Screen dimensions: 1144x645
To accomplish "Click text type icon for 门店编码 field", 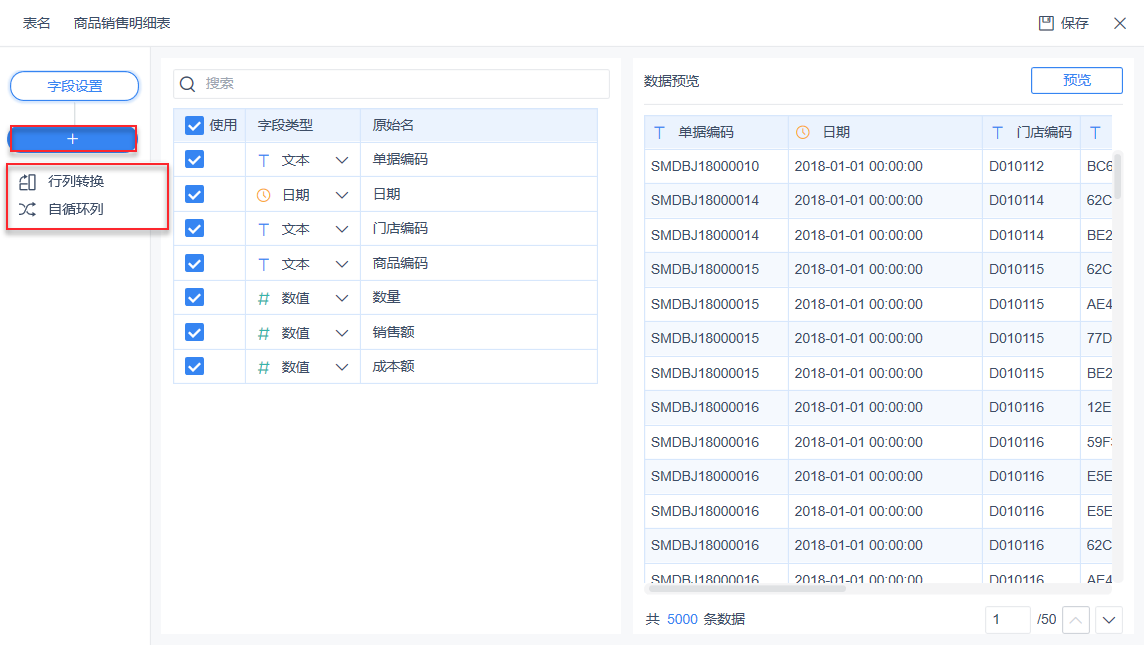I will point(263,230).
